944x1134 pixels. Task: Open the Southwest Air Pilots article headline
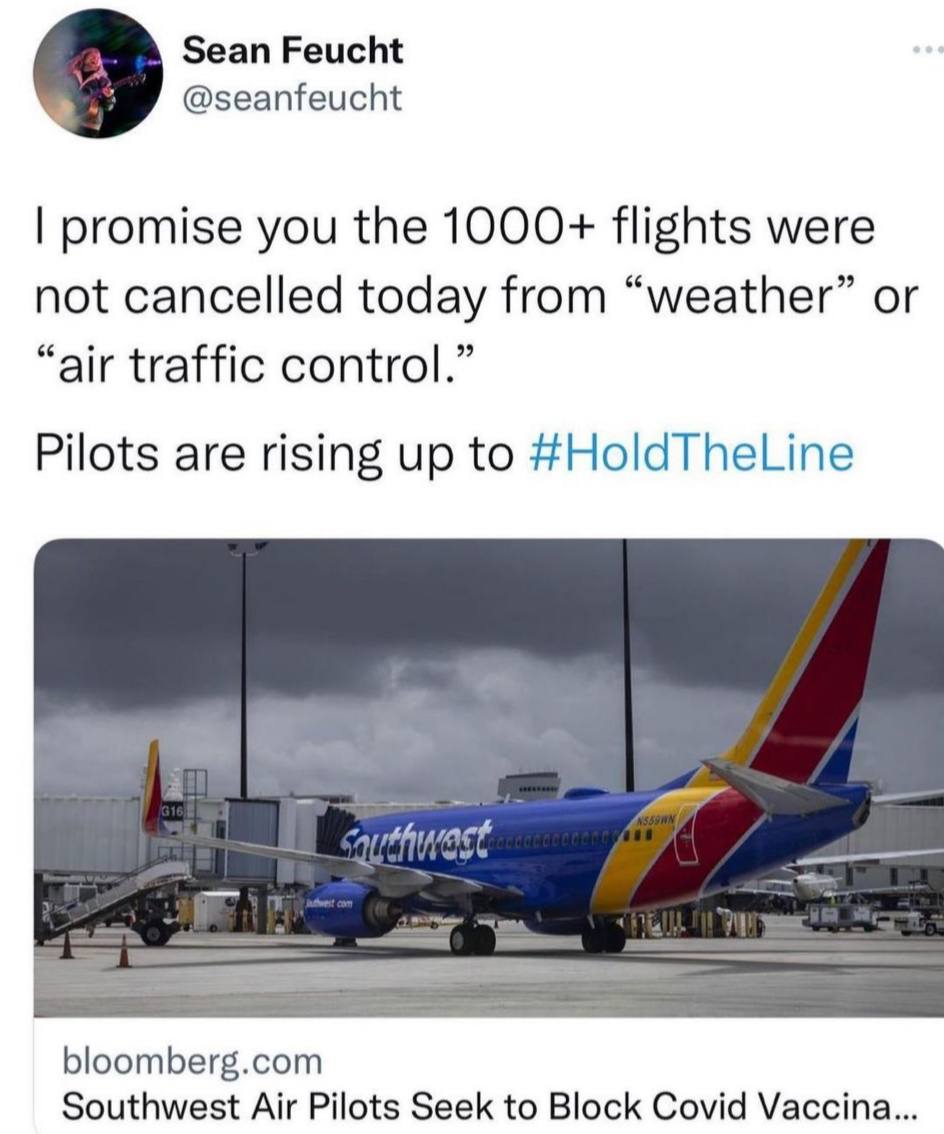[490, 1106]
